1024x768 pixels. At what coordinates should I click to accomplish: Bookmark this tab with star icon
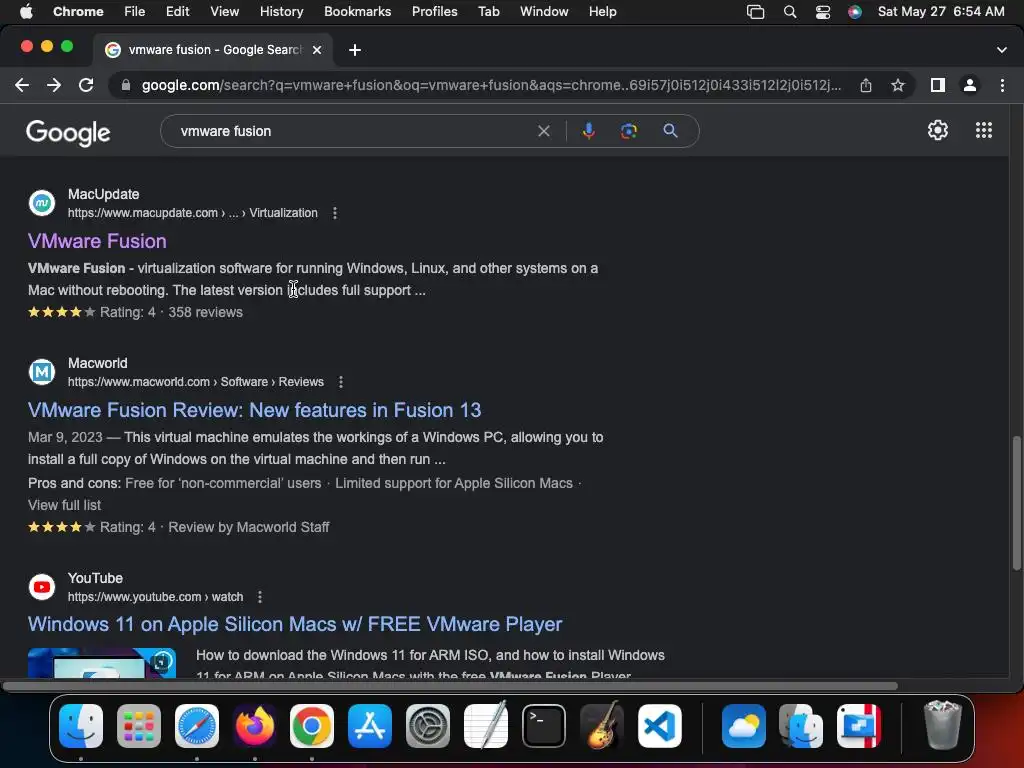click(898, 85)
